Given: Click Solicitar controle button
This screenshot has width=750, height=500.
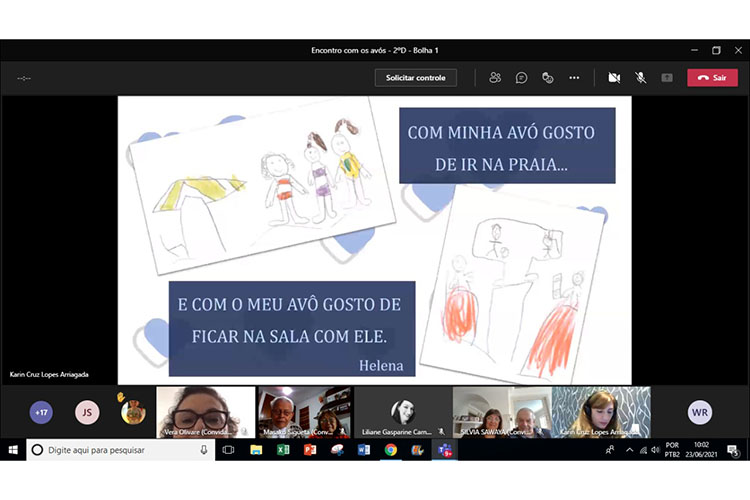Looking at the screenshot, I should click(416, 78).
